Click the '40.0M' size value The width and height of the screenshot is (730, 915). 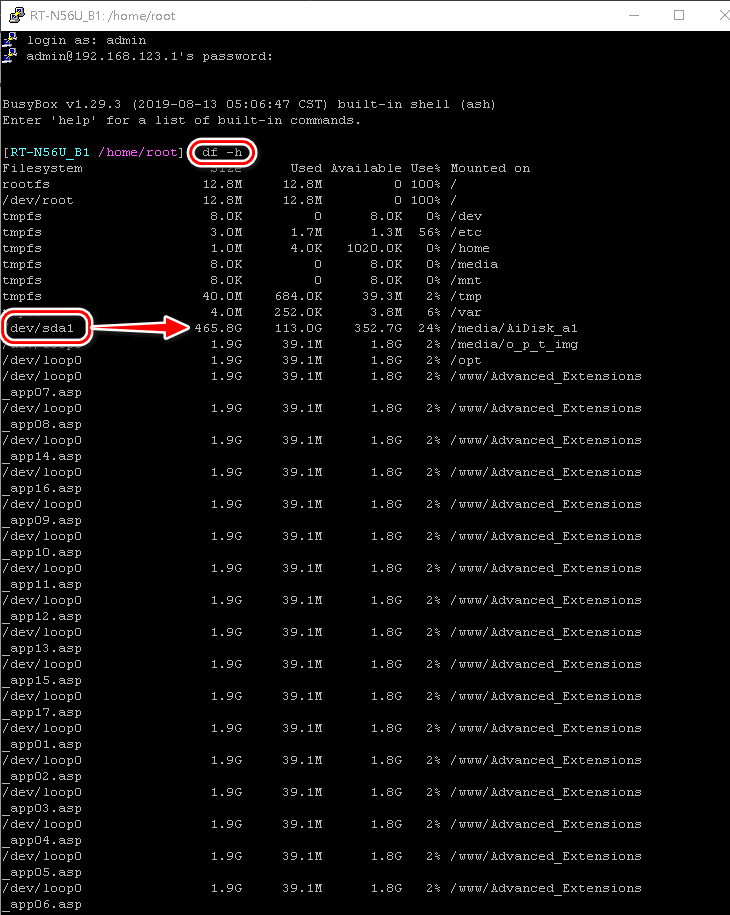(222, 296)
